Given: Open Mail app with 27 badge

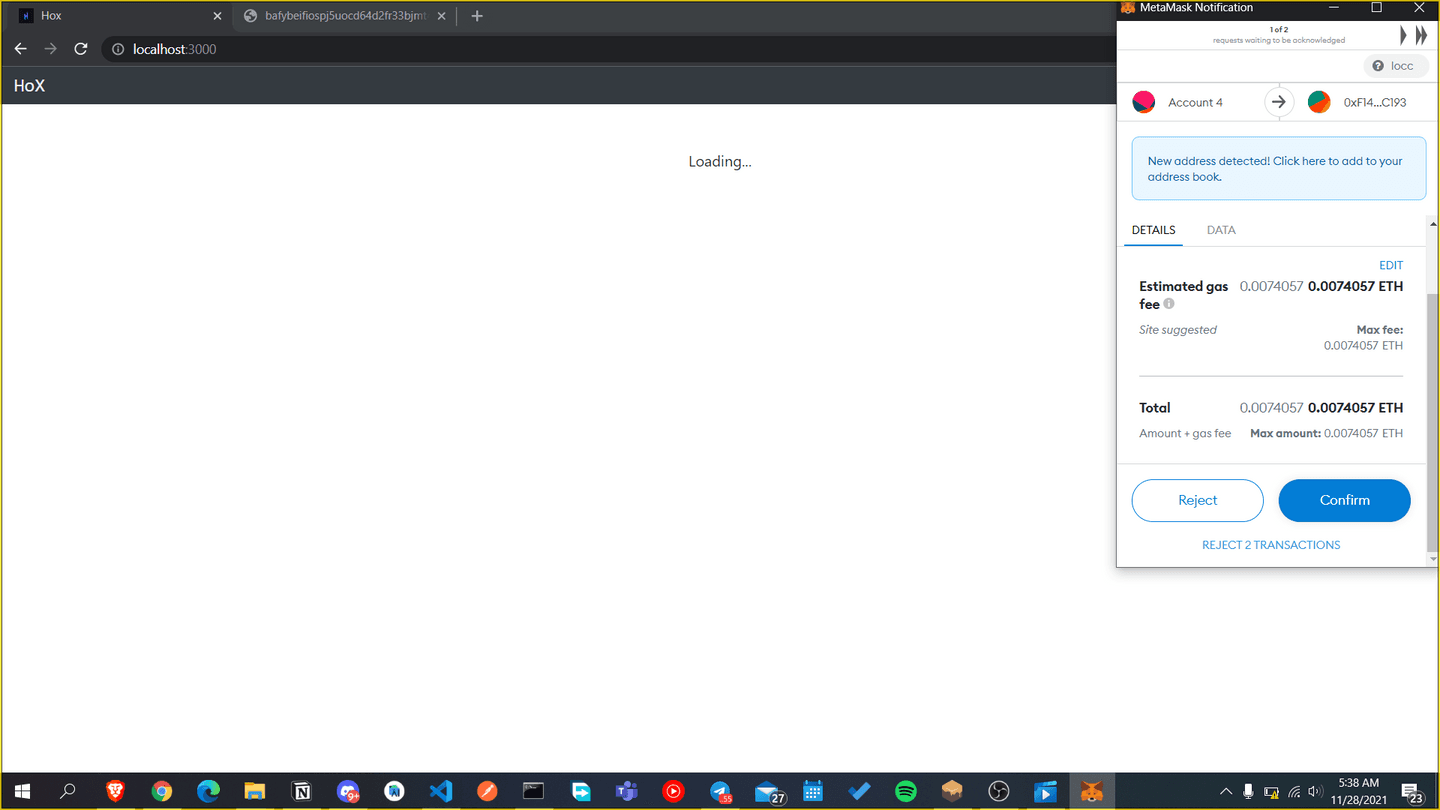Looking at the screenshot, I should tap(767, 791).
